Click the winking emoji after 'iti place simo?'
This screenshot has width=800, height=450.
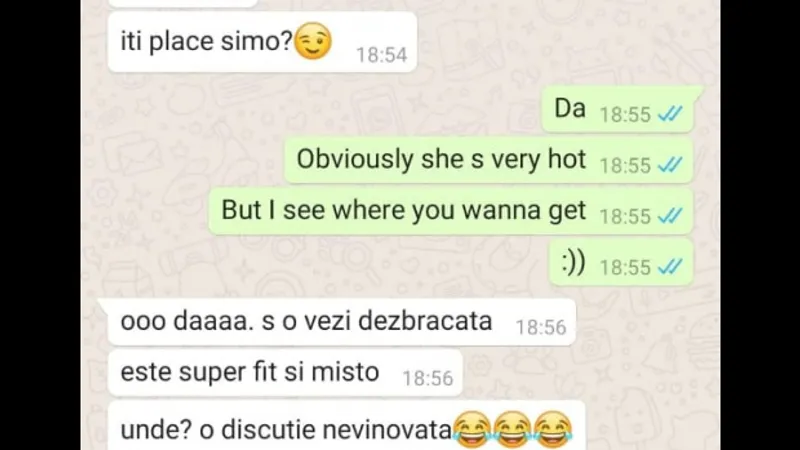coord(313,41)
